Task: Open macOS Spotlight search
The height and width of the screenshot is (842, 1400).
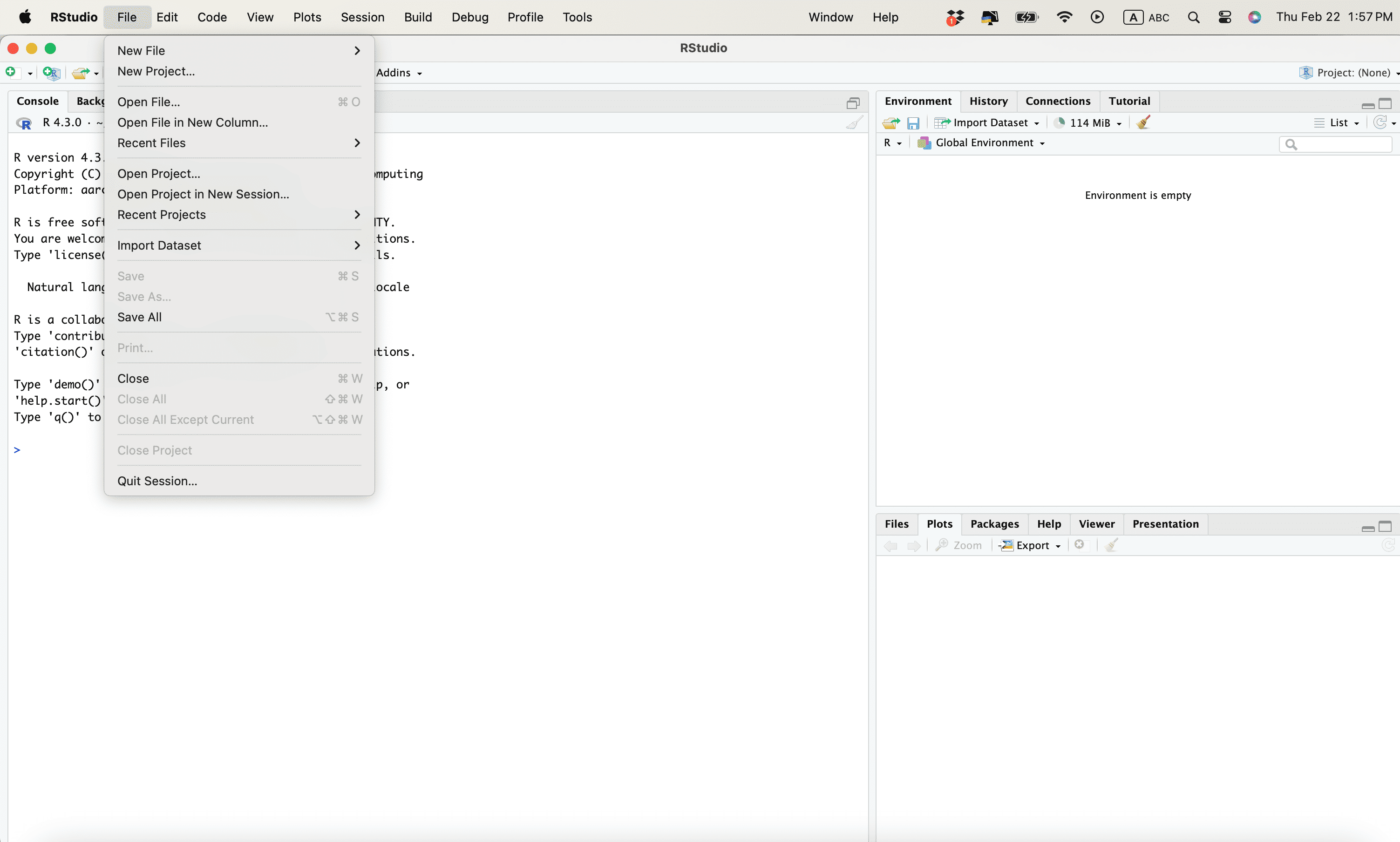Action: (x=1194, y=17)
